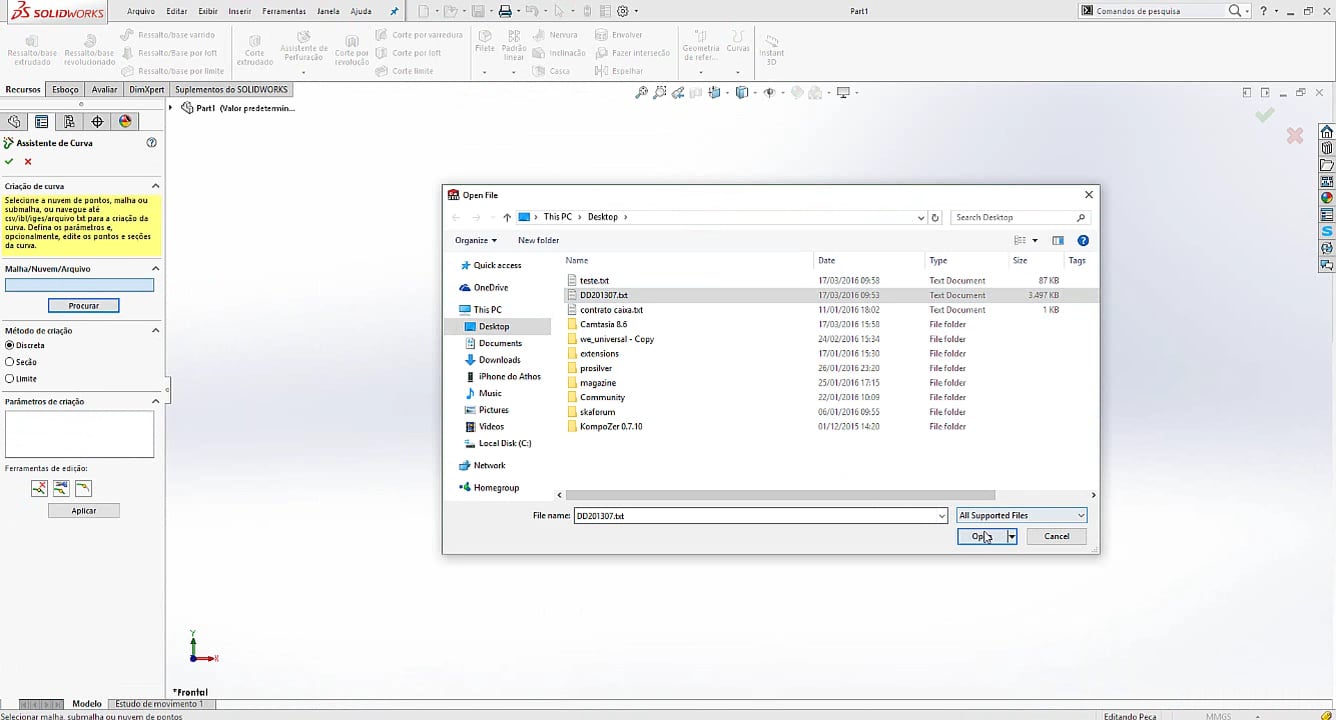The height and width of the screenshot is (720, 1336).
Task: Open help for Assistente de Curva
Action: [x=152, y=143]
